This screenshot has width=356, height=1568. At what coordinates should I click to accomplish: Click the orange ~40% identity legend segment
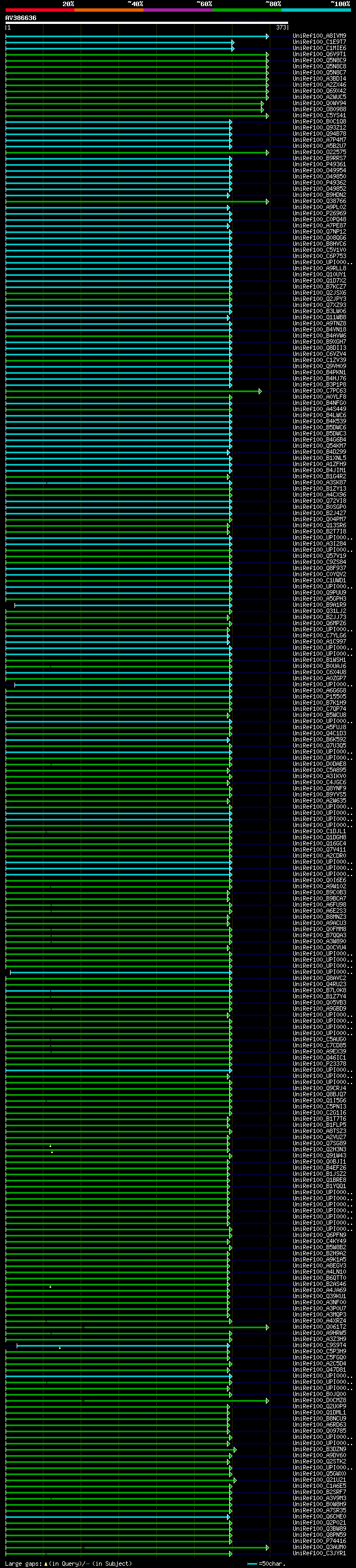pyautogui.click(x=109, y=10)
